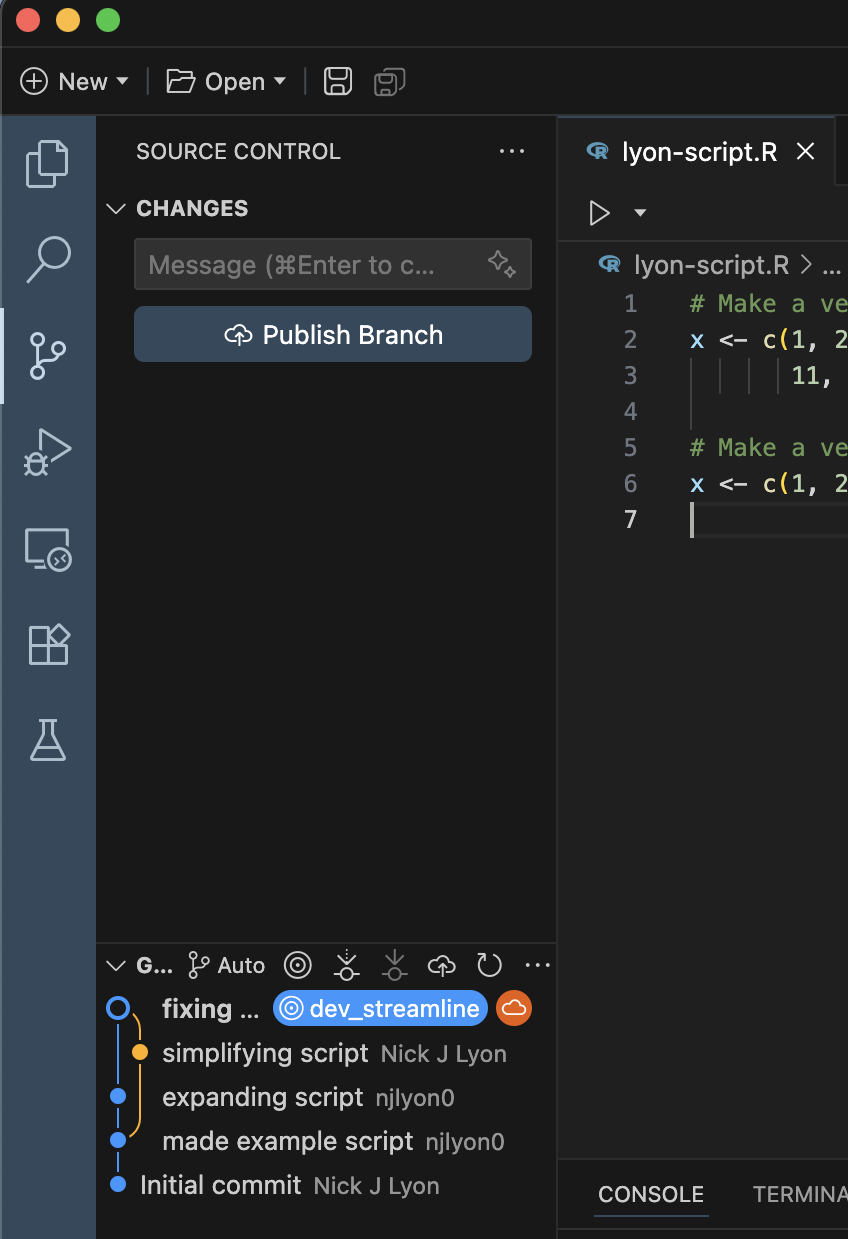Viewport: 848px width, 1239px height.
Task: Open the Testing flask view
Action: pyautogui.click(x=47, y=741)
